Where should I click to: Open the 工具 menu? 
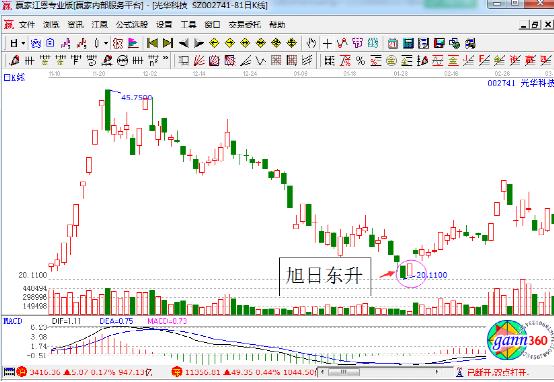tap(188, 25)
